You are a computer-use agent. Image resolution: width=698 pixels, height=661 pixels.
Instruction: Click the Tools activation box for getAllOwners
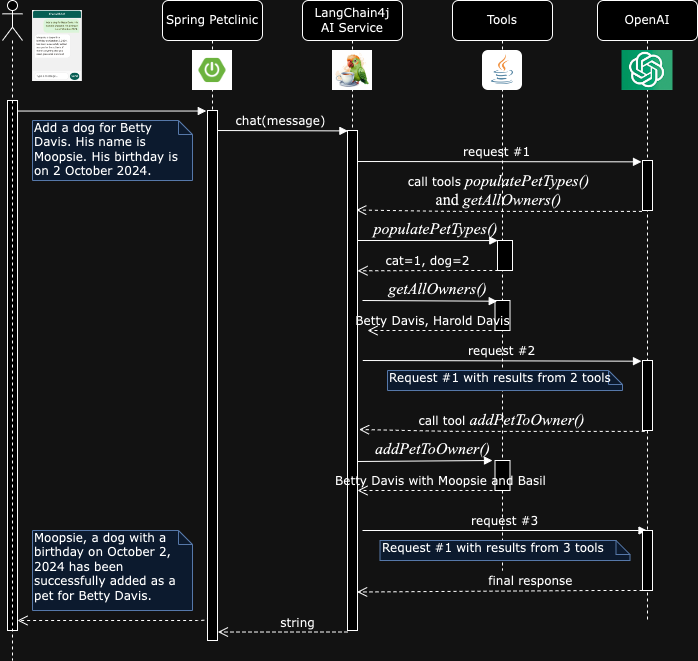click(503, 316)
